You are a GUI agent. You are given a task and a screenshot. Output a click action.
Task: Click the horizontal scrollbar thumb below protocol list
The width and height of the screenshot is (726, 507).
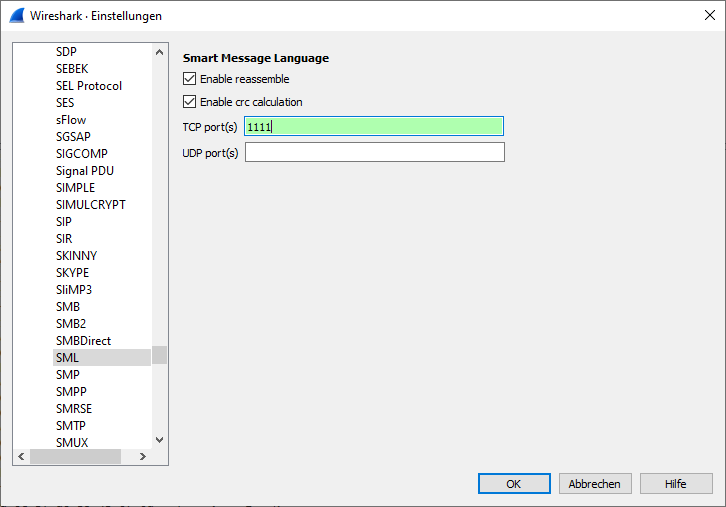75,456
